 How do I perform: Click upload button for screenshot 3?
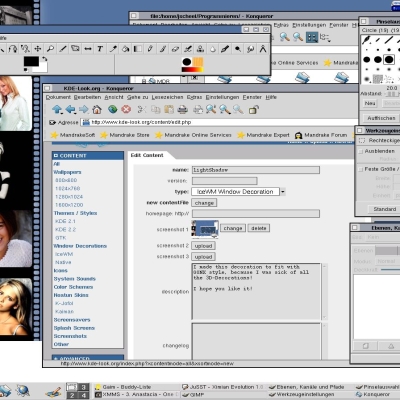[x=203, y=257]
